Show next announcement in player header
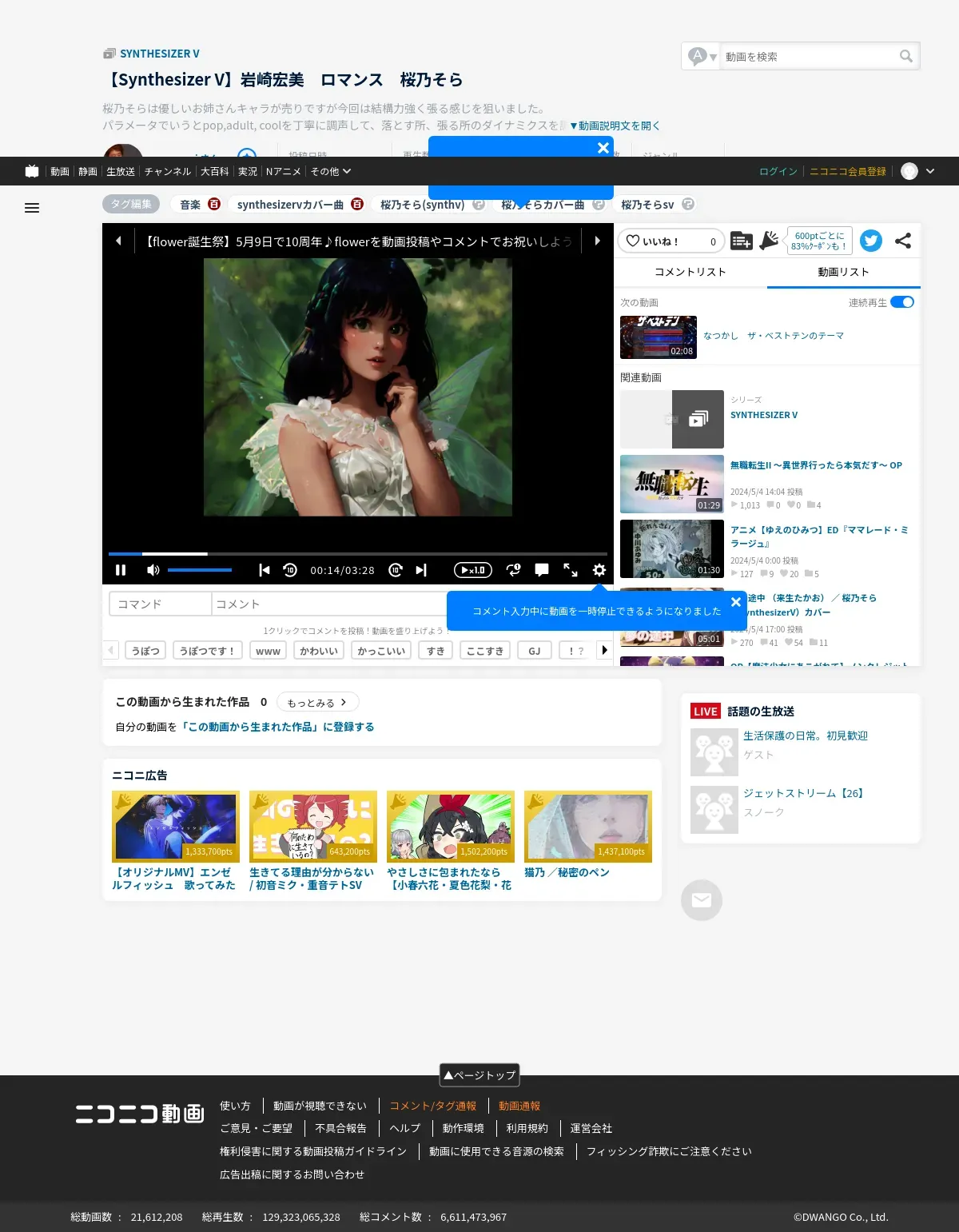 [597, 241]
